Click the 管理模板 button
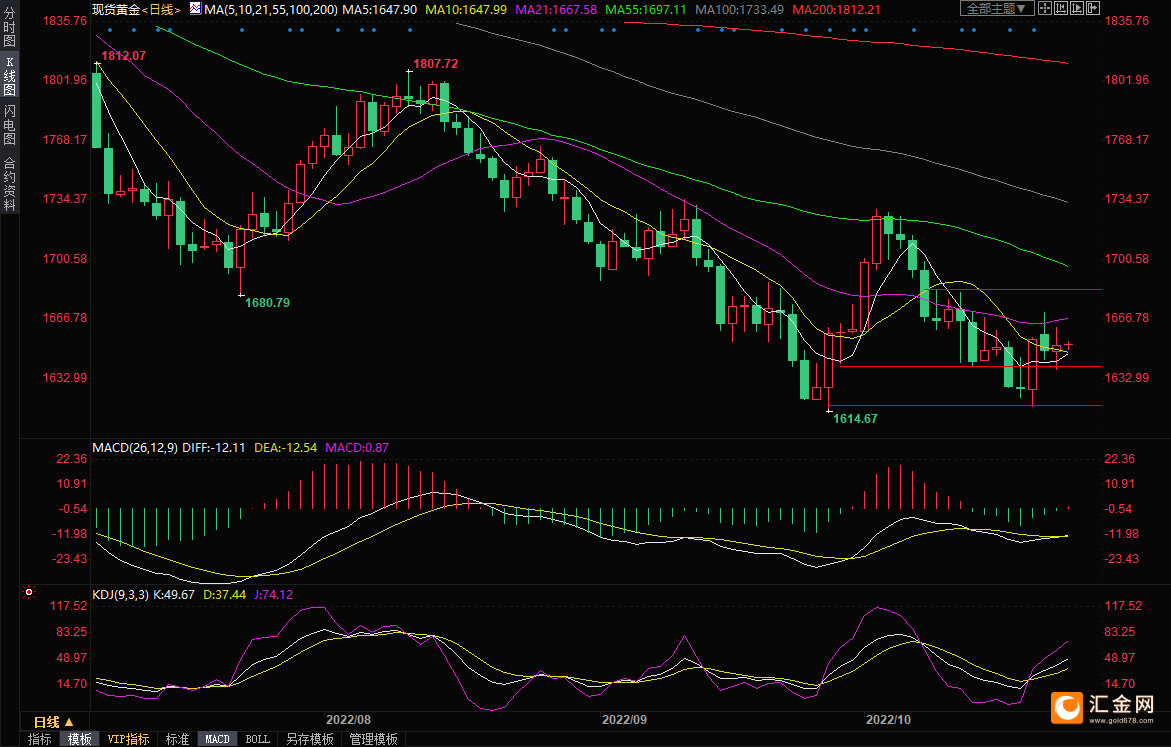Screen dimensions: 1171x747 pos(373,739)
